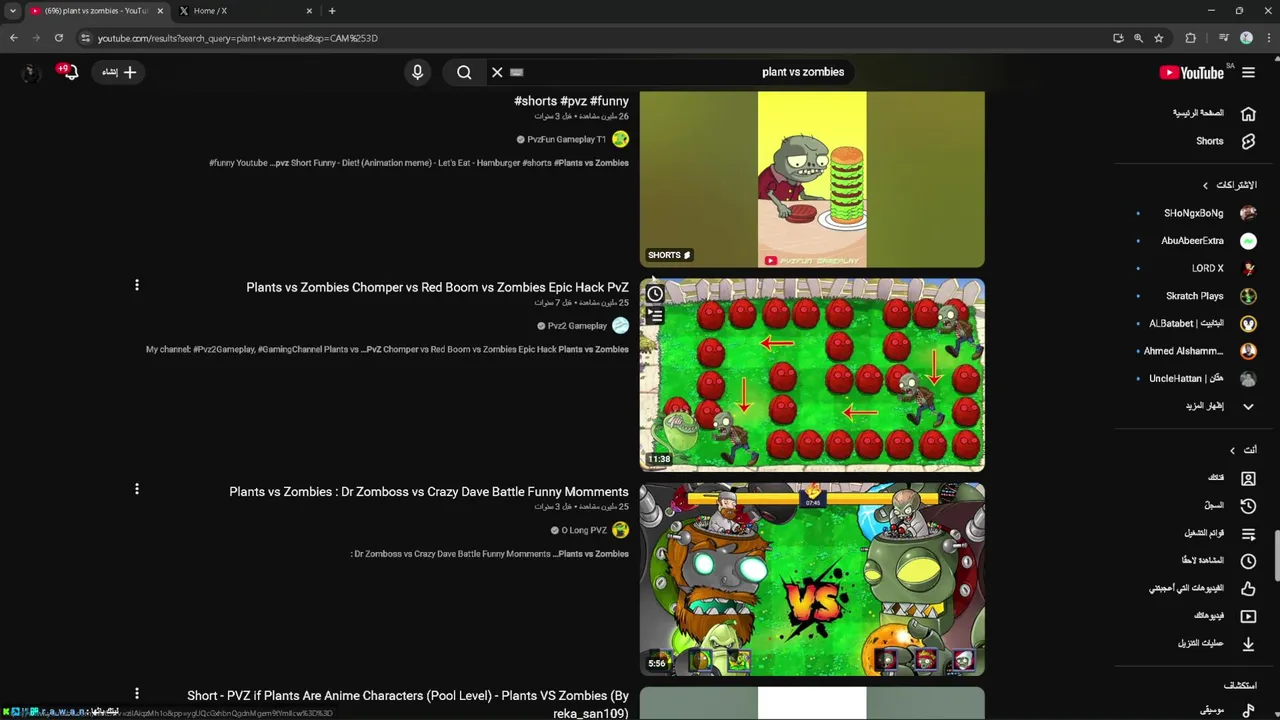Close the YouTube browser tab
The width and height of the screenshot is (1280, 720).
click(160, 11)
